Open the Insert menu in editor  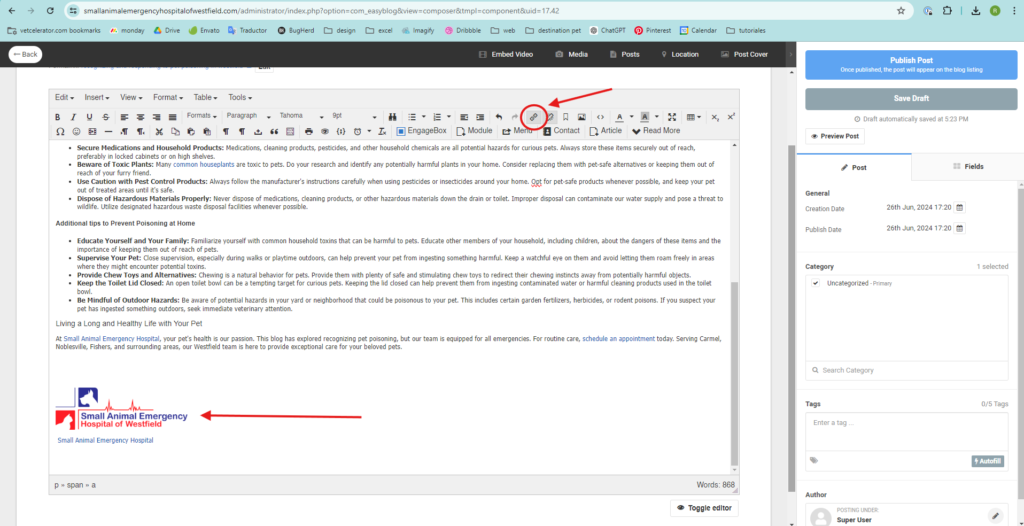pyautogui.click(x=97, y=97)
